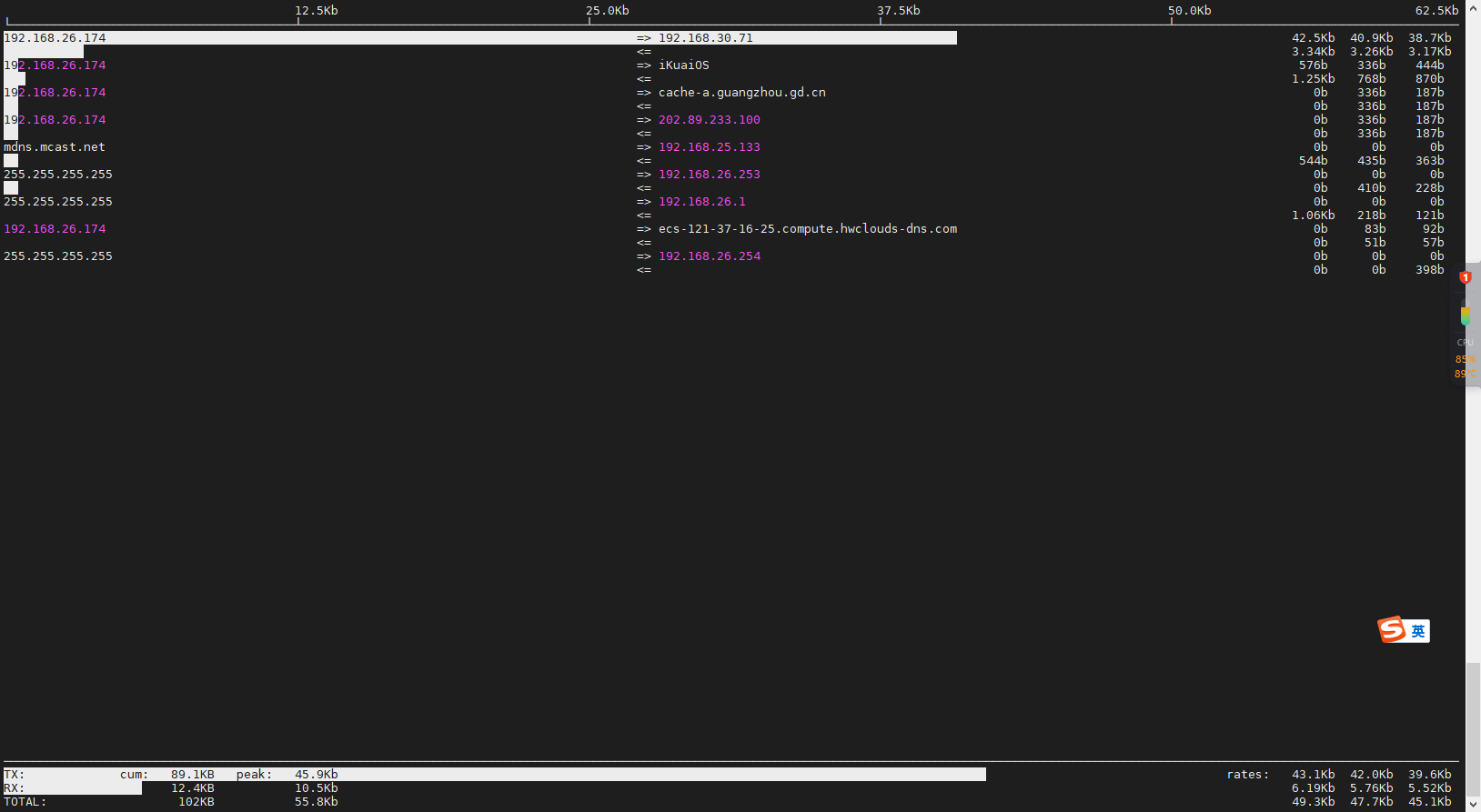1481x812 pixels.
Task: Click the TOTAL: label in footer
Action: [25, 801]
